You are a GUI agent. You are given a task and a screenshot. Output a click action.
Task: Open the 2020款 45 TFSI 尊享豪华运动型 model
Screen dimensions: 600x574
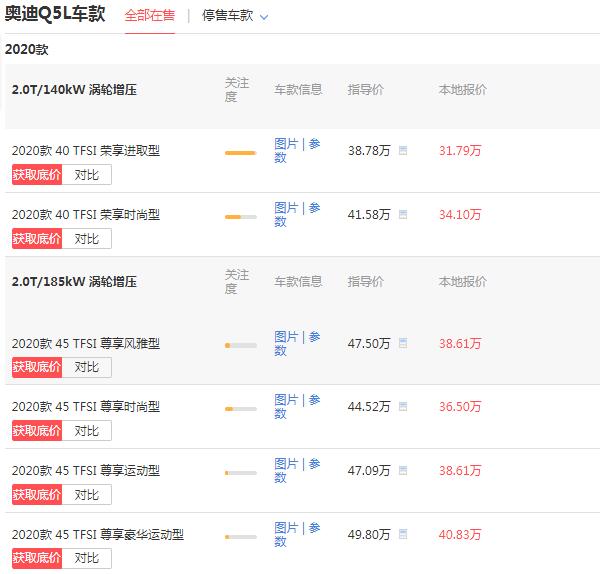coord(98,535)
